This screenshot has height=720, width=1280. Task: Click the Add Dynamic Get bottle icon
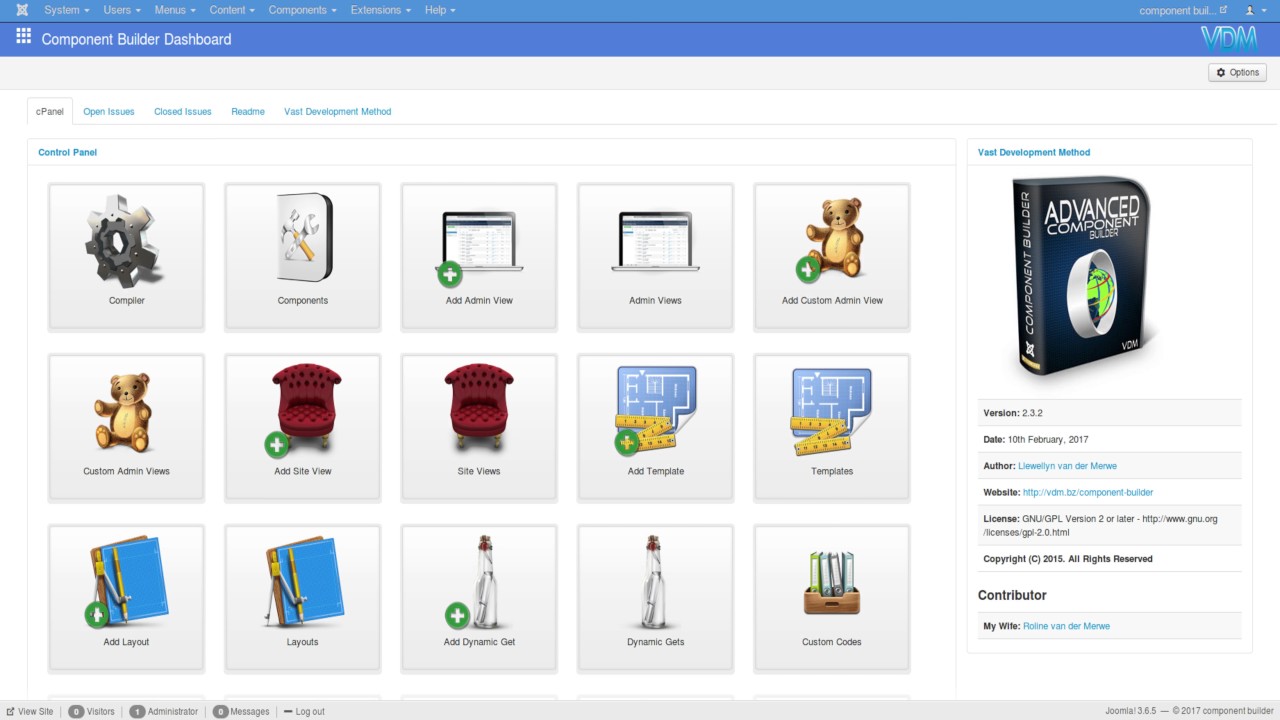click(x=473, y=582)
